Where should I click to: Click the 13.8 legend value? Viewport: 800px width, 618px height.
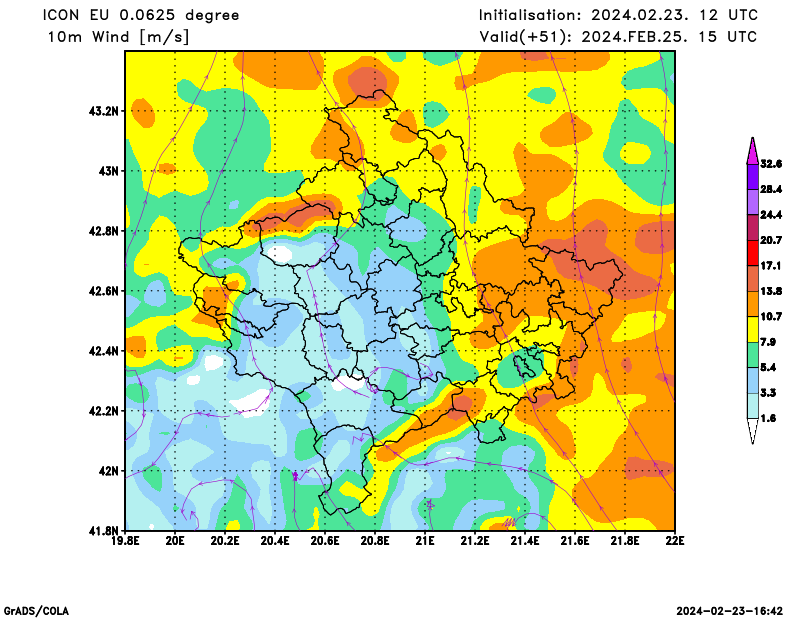[771, 291]
